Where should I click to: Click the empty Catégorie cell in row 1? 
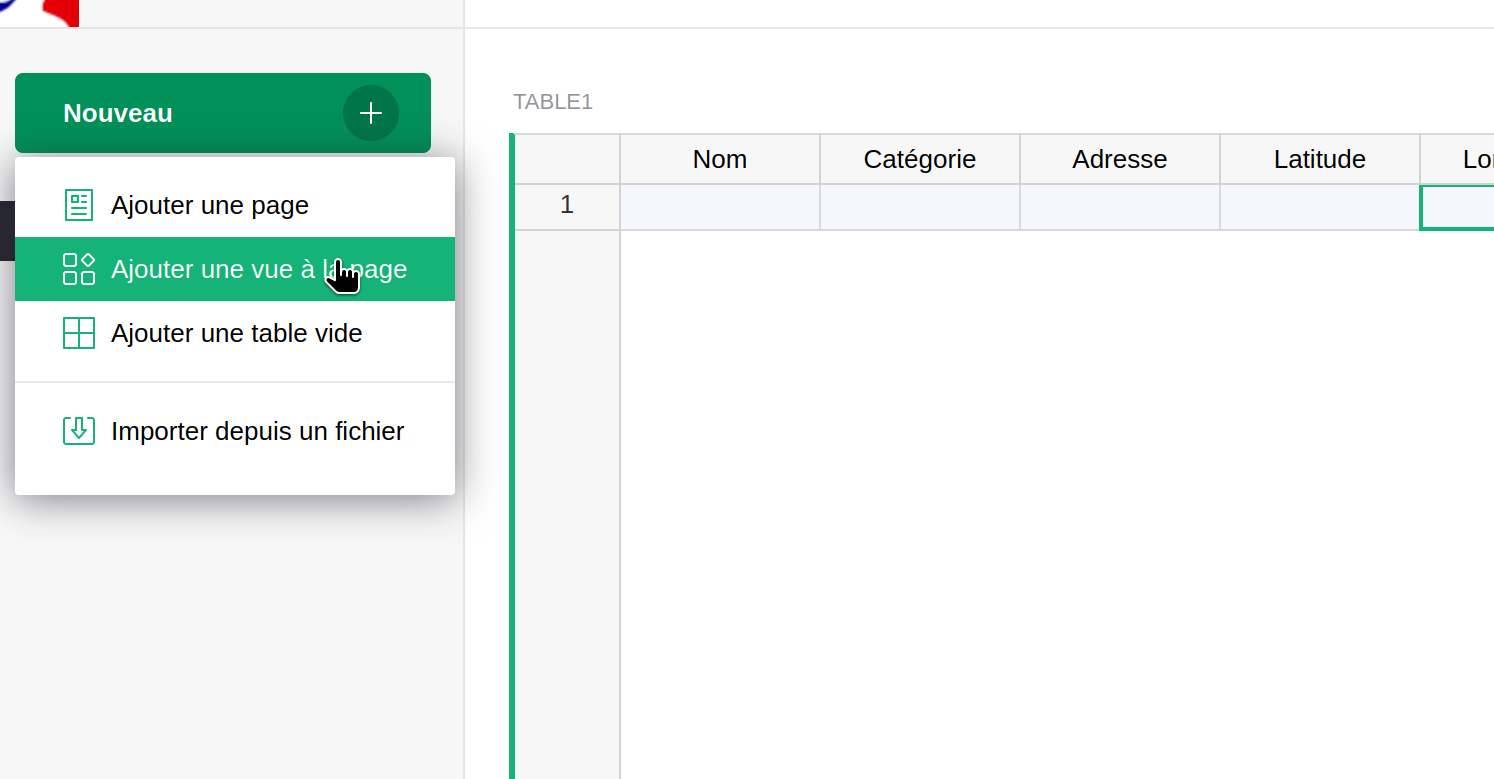[x=920, y=207]
